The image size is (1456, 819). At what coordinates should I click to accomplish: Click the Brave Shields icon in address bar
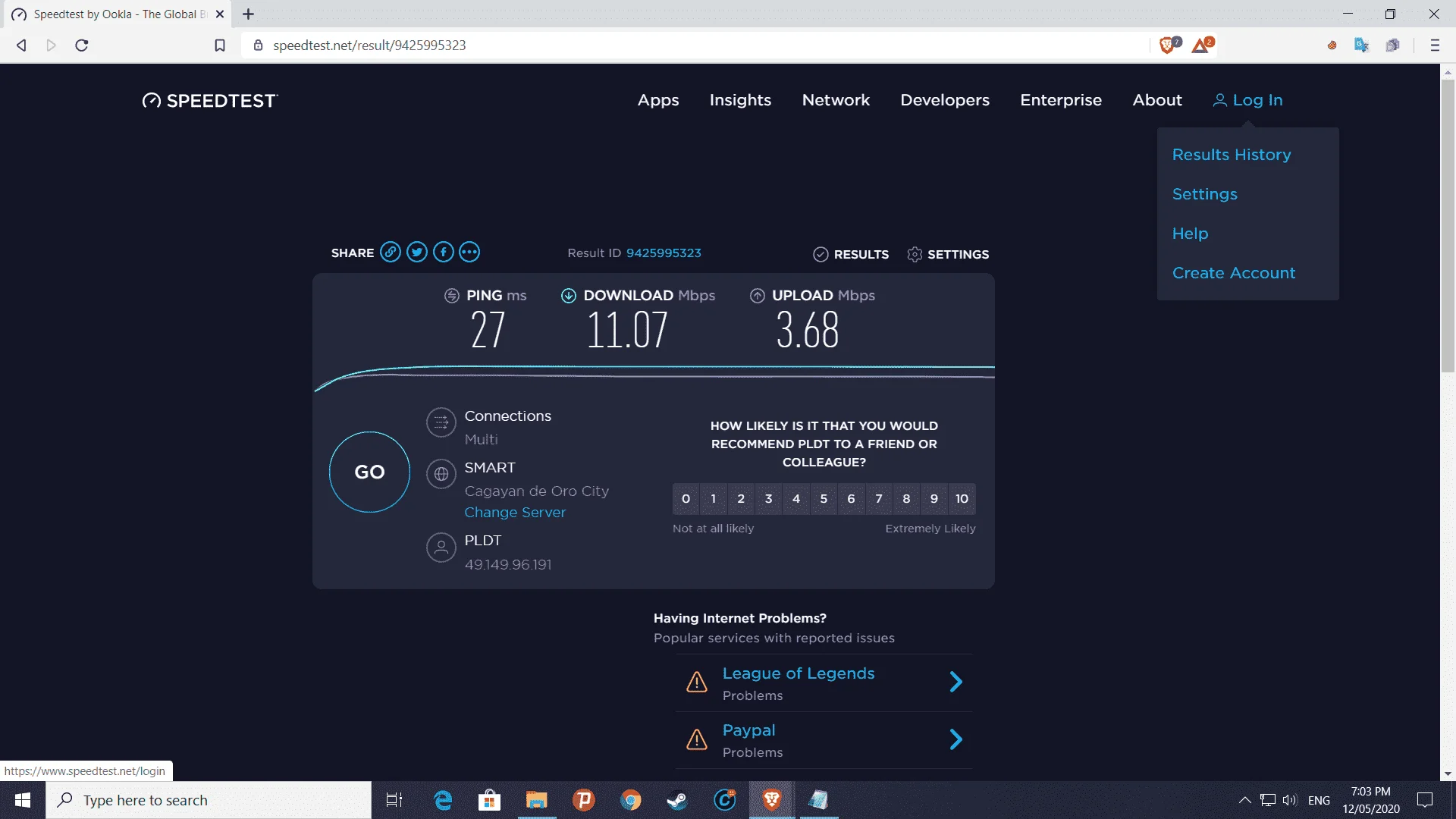1169,45
